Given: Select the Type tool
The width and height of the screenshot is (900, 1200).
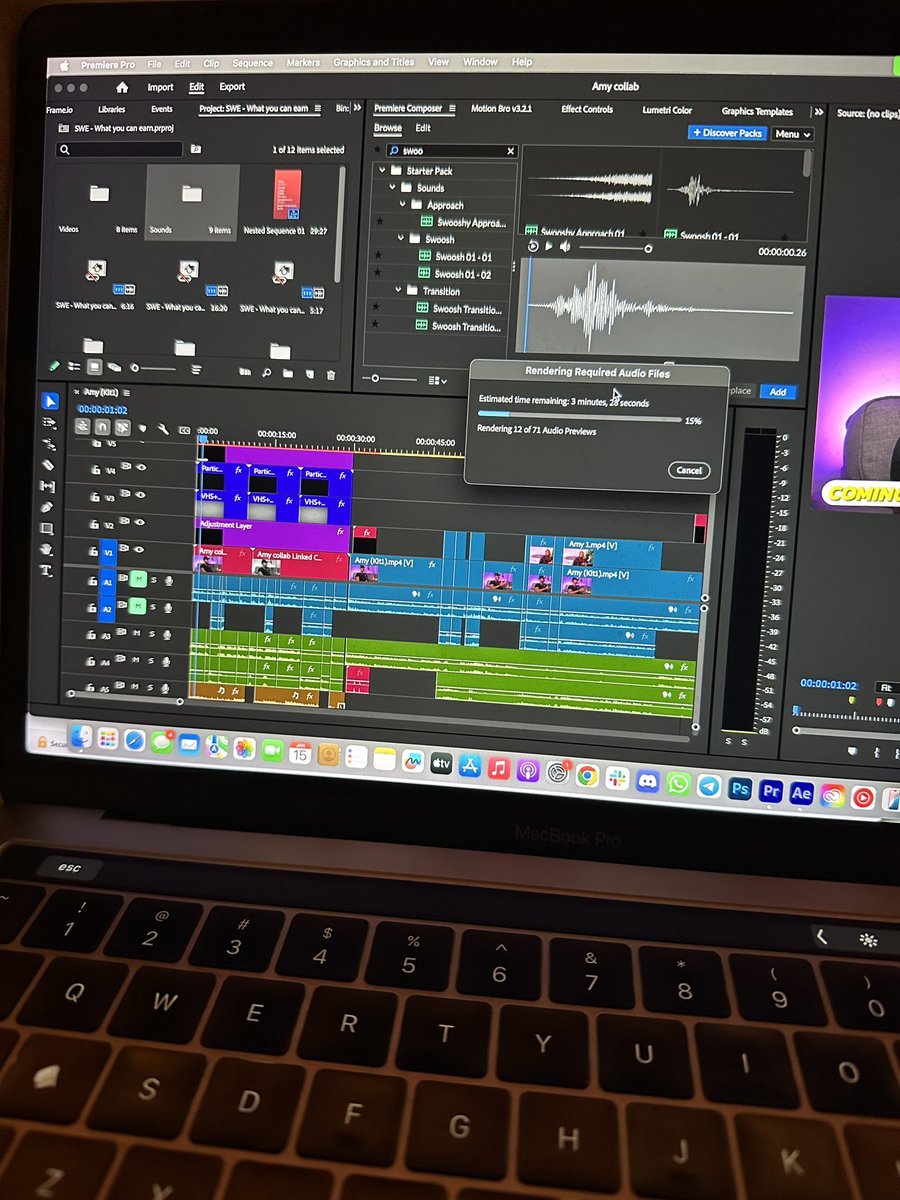Looking at the screenshot, I should click(x=46, y=571).
